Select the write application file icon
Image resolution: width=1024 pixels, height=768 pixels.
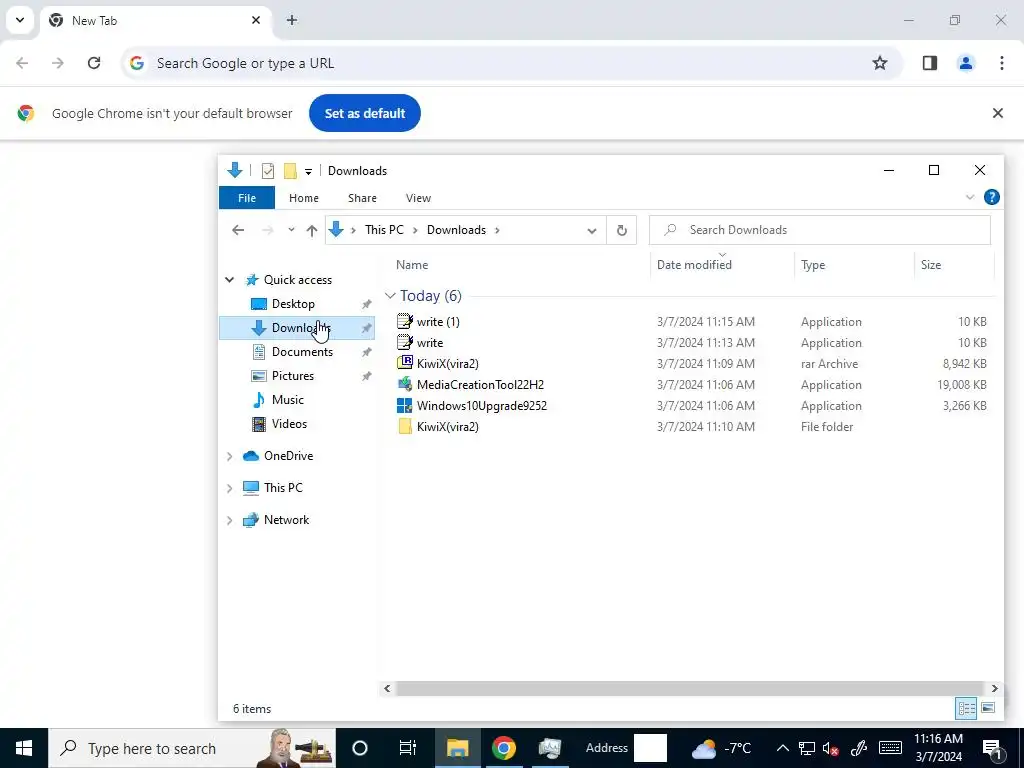[x=404, y=342]
